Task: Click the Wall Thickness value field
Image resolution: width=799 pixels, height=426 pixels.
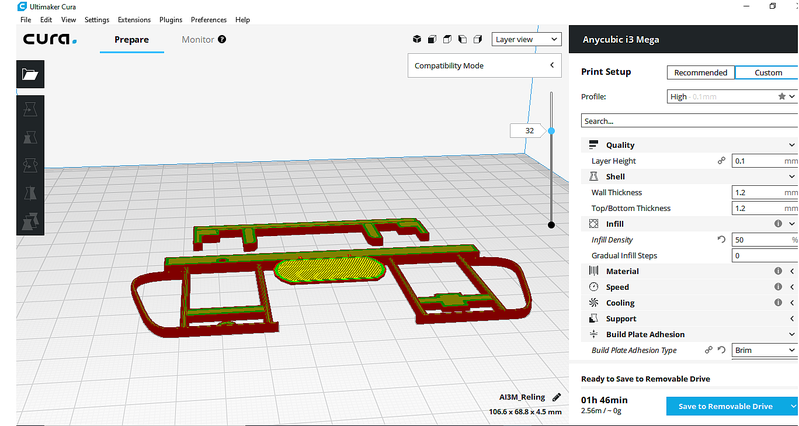Action: [765, 192]
